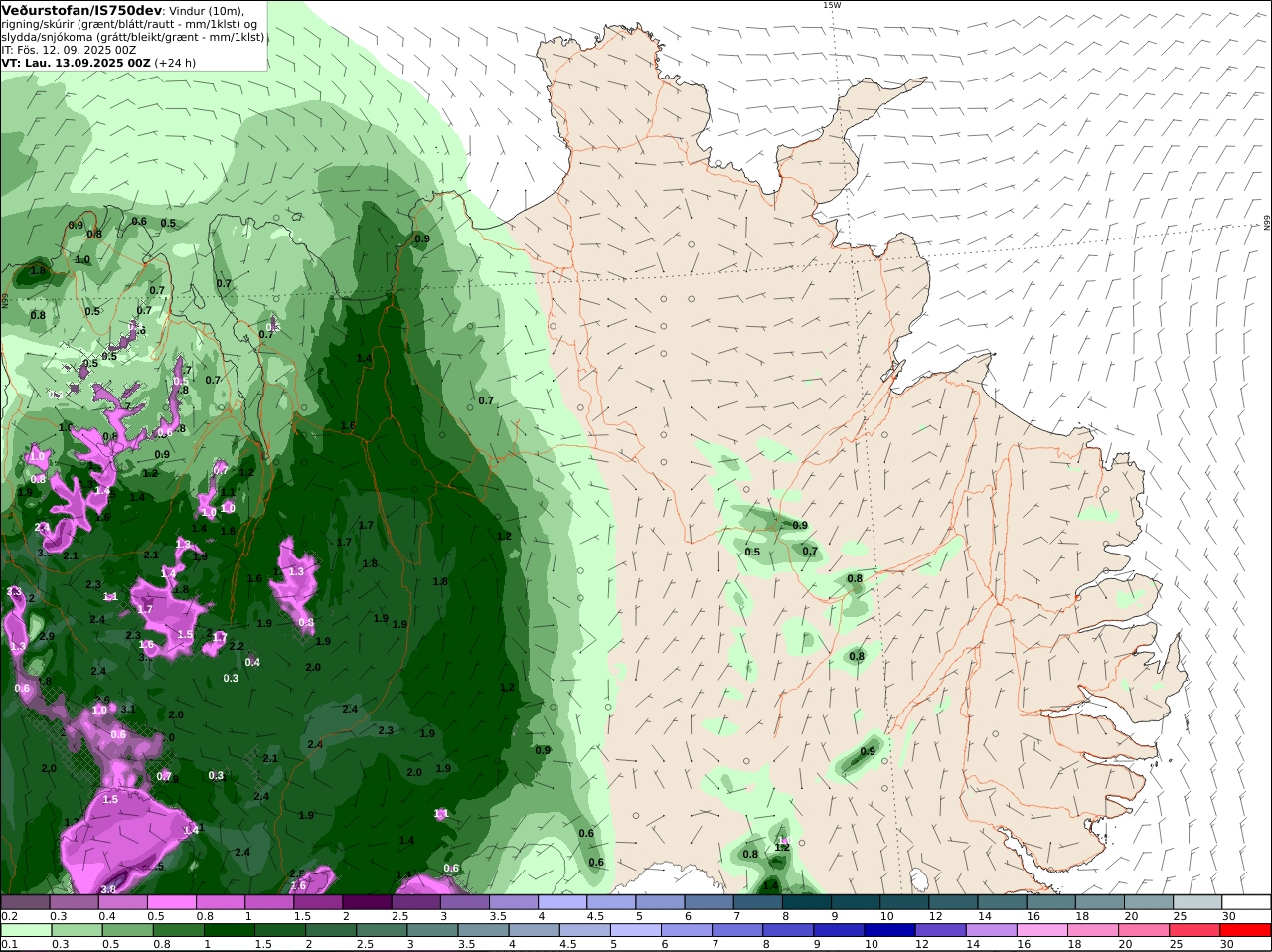The image size is (1272, 952).
Task: Click the top-row legend swatch labeled 6
Action: coord(709,902)
